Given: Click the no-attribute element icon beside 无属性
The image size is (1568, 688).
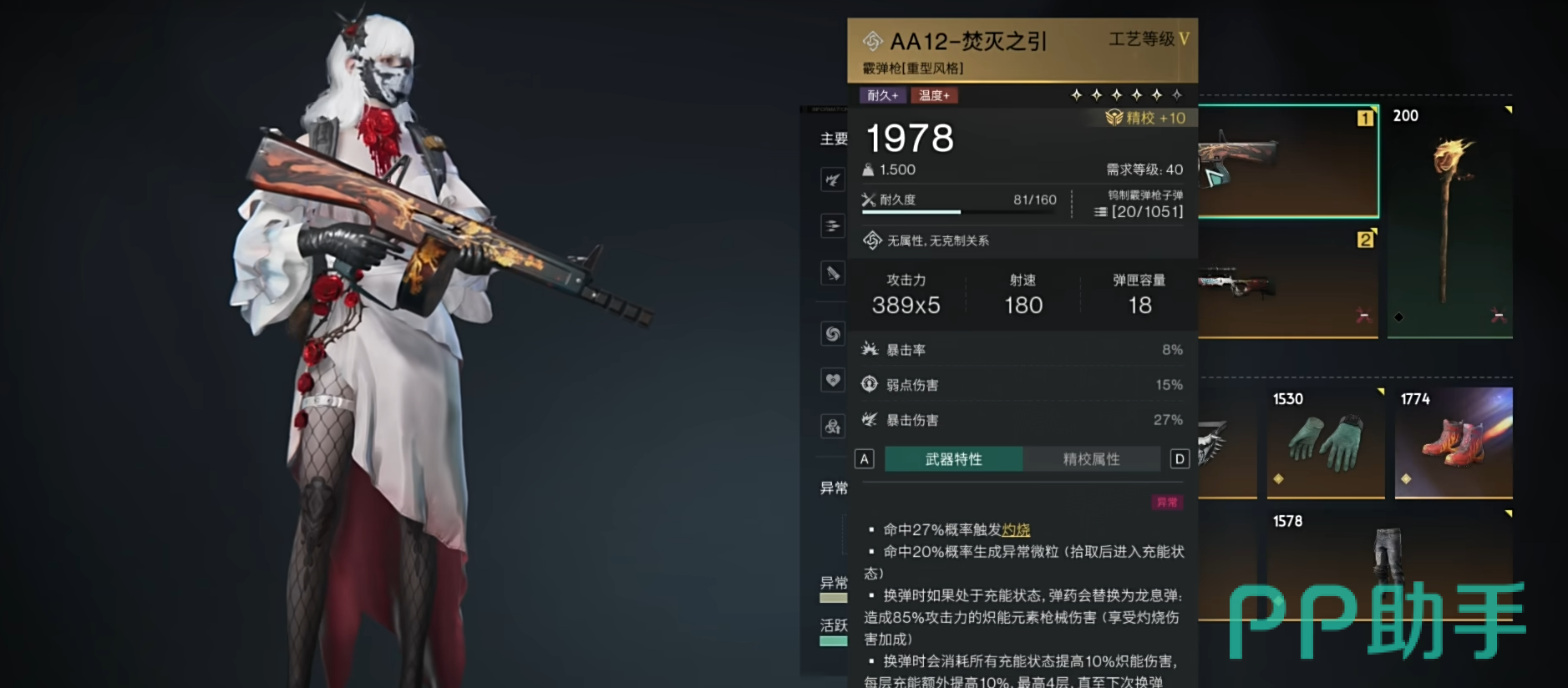Looking at the screenshot, I should click(872, 240).
